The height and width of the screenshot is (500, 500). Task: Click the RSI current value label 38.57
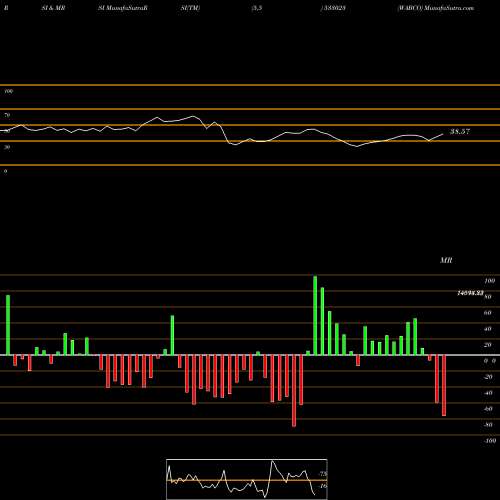(x=460, y=131)
